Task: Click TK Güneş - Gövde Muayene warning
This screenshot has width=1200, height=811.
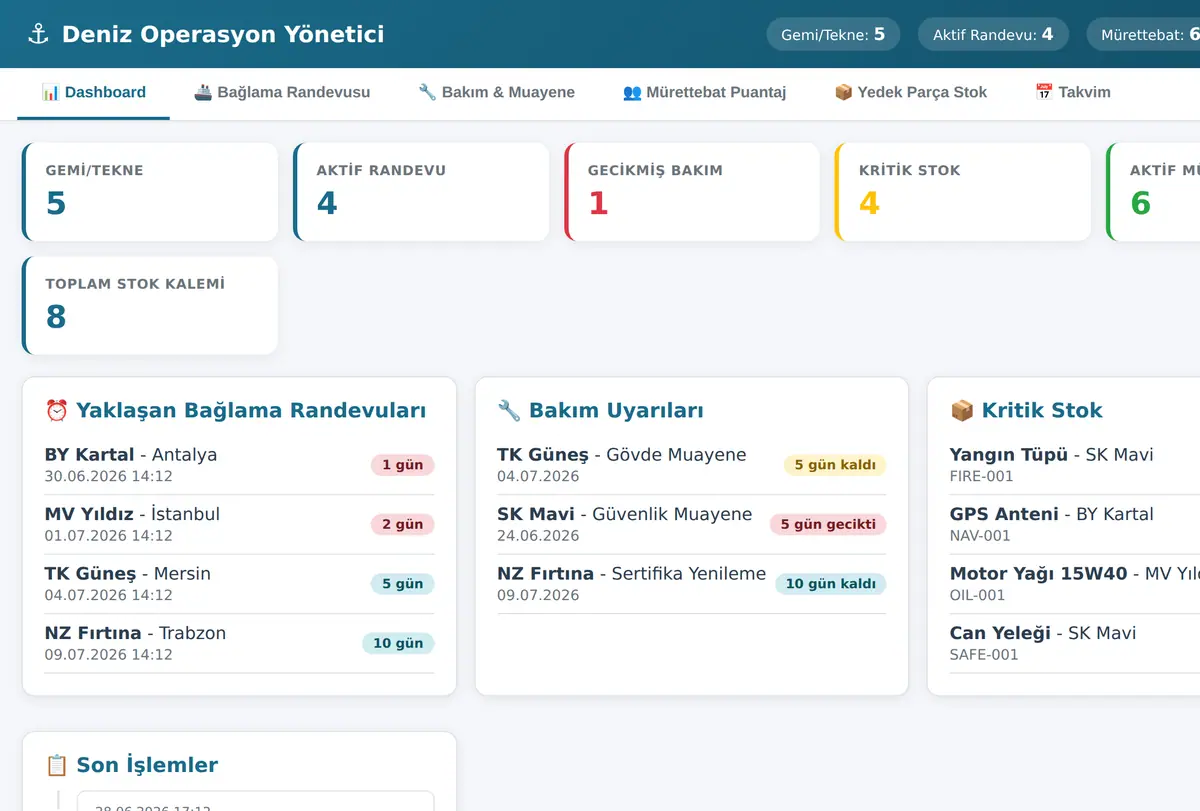Action: tap(691, 465)
